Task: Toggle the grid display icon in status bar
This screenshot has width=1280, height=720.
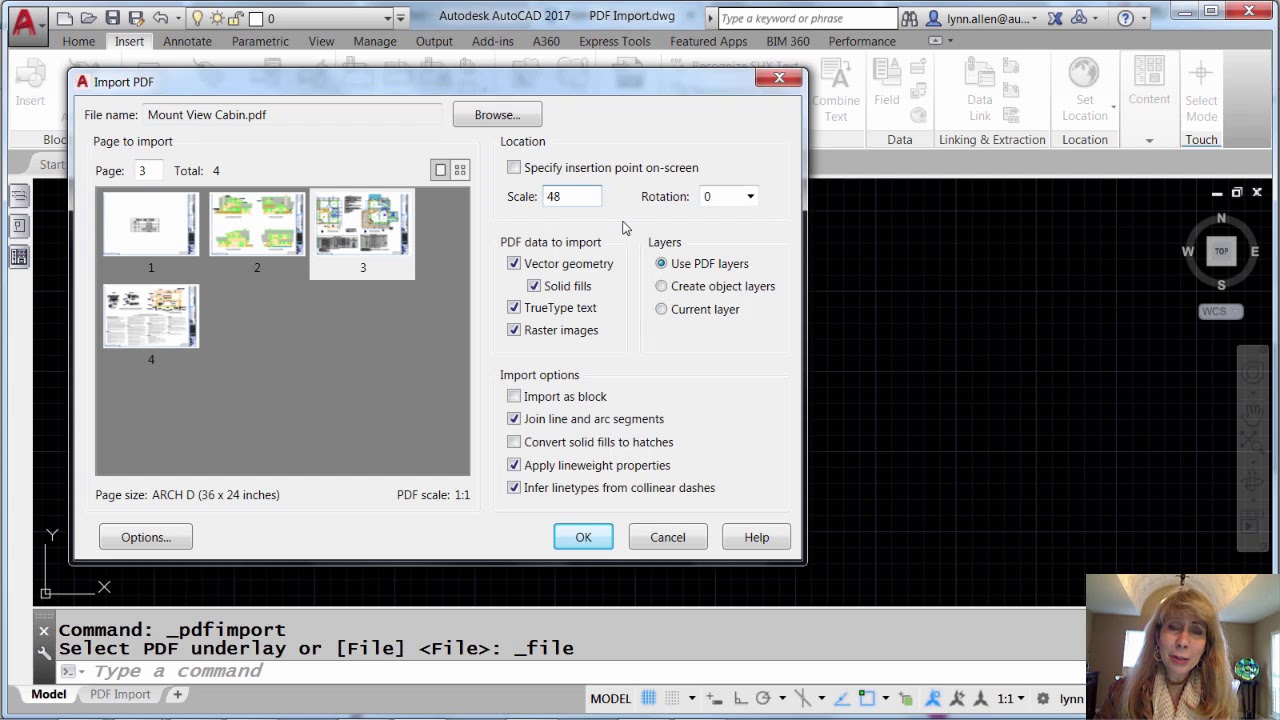Action: point(648,698)
